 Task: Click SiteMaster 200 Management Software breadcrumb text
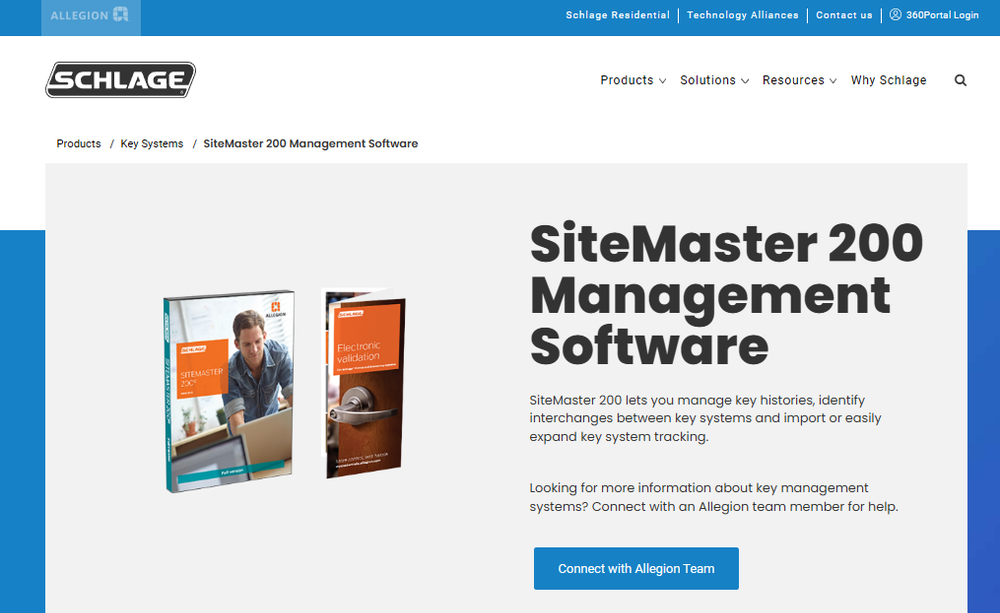click(x=311, y=144)
